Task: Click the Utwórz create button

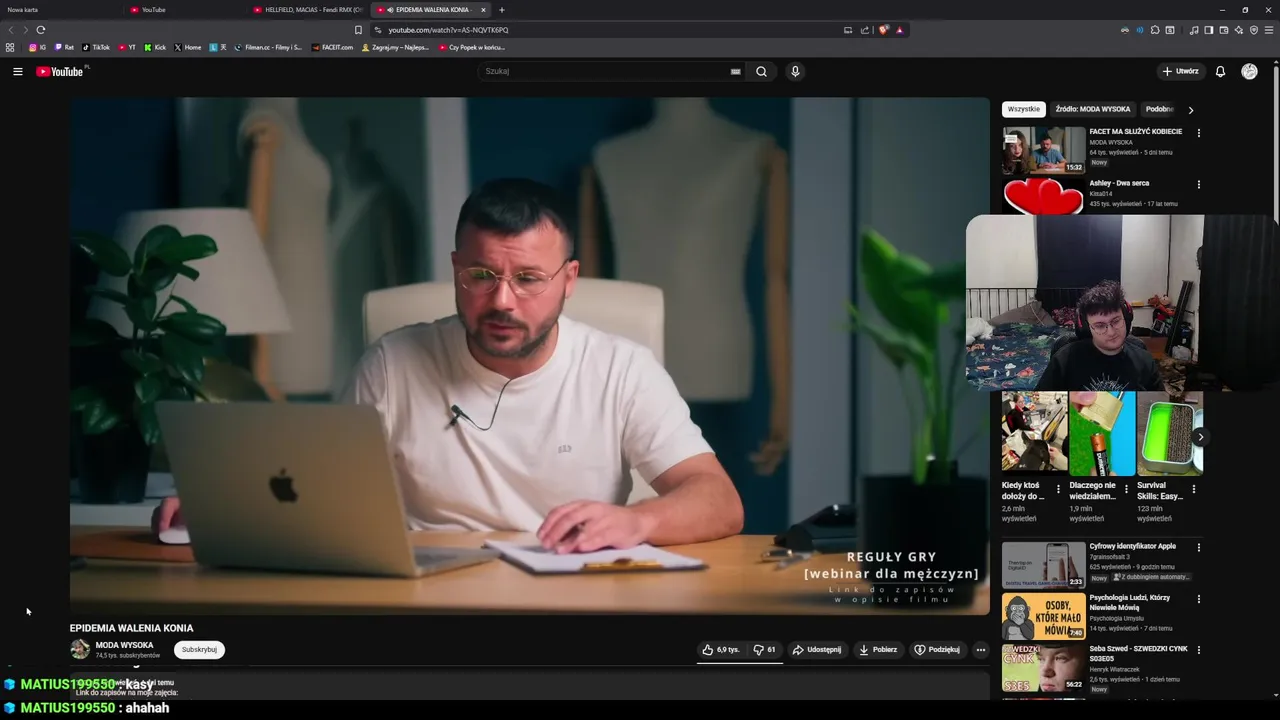Action: coord(1180,71)
